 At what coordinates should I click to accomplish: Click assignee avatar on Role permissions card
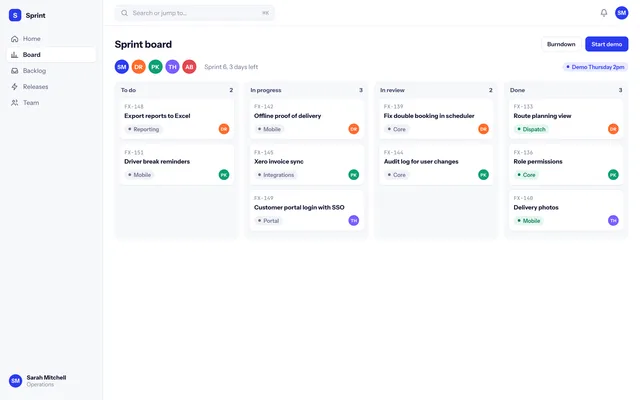[x=613, y=175]
